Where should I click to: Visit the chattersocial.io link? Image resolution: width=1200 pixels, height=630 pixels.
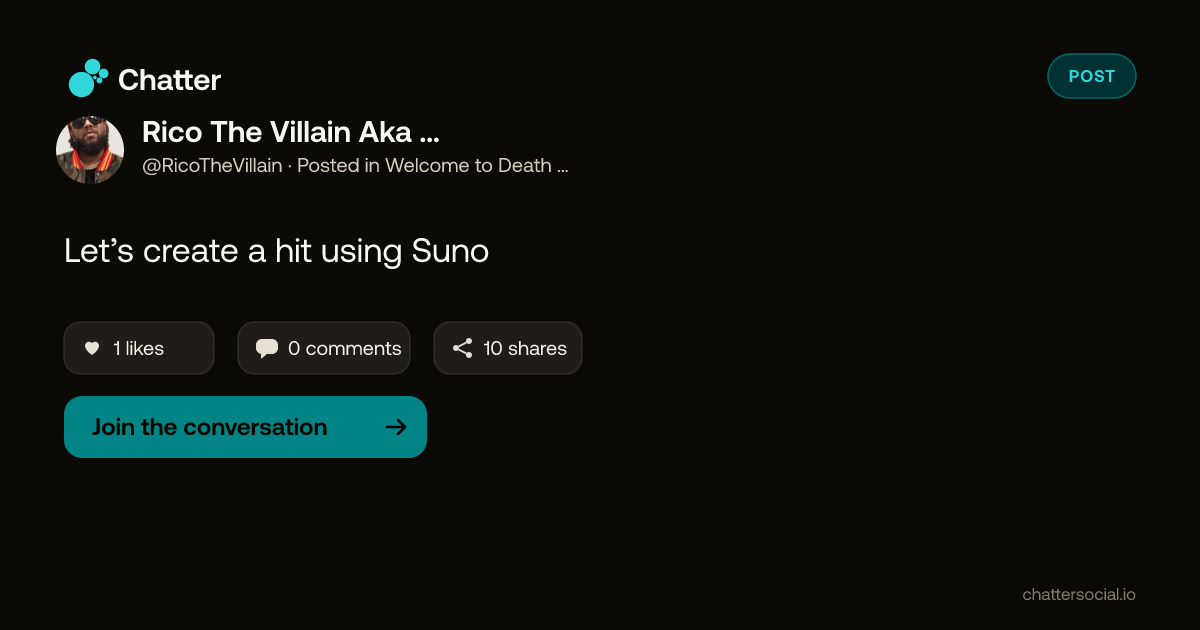coord(1079,594)
